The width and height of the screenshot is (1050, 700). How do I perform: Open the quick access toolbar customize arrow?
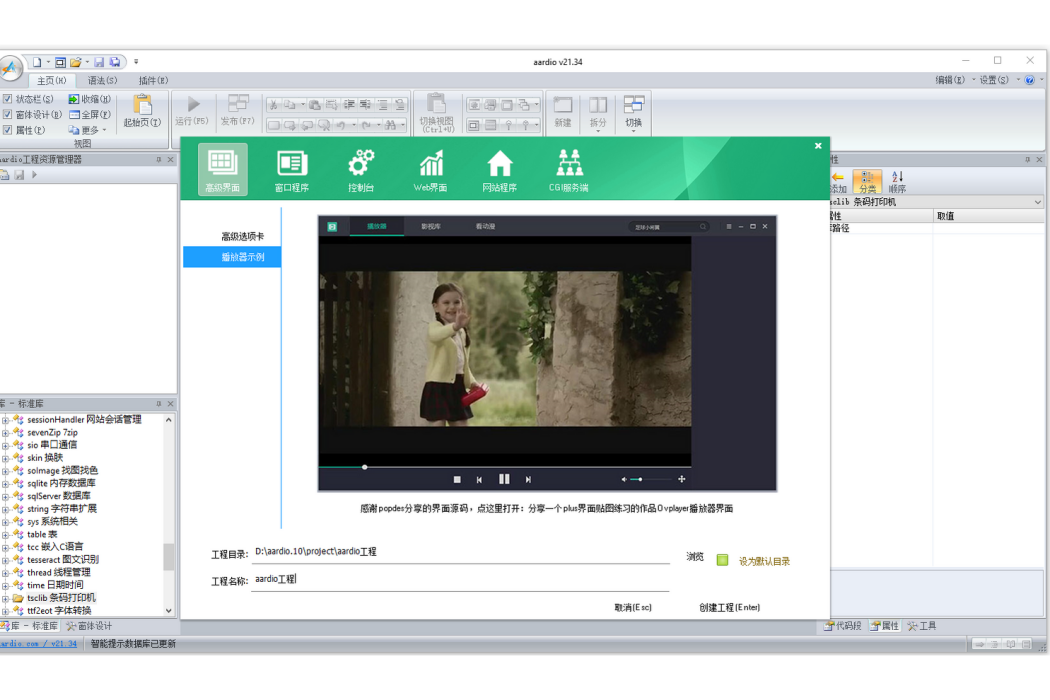tap(136, 62)
